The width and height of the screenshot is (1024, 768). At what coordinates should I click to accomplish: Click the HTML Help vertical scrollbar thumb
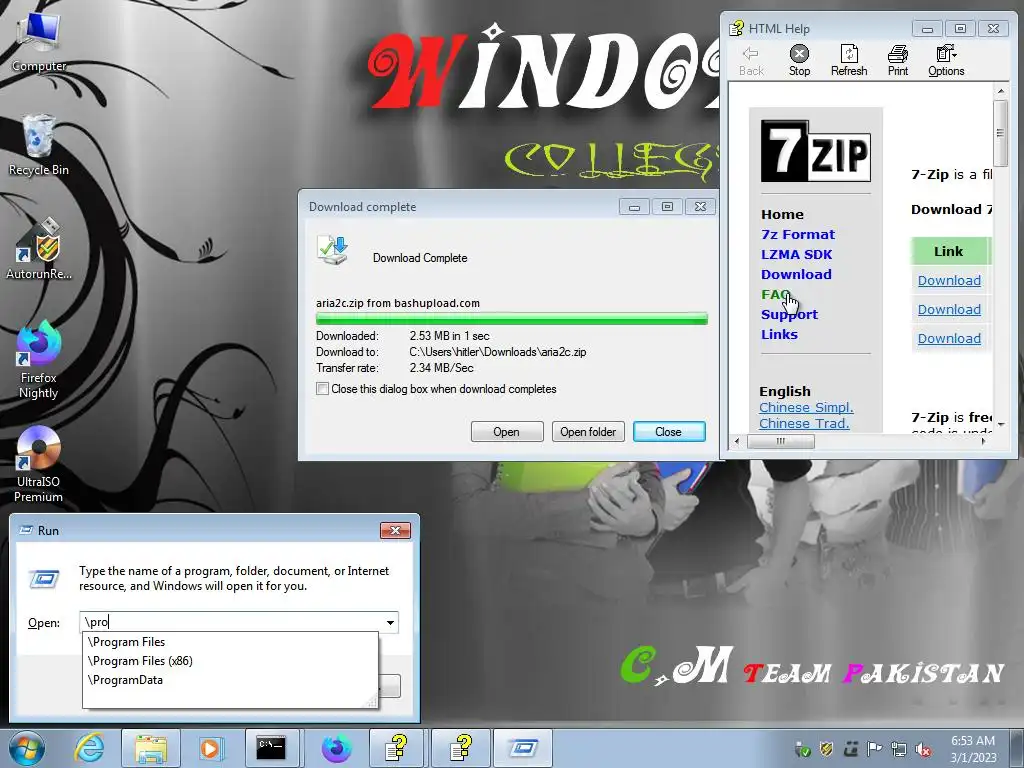pyautogui.click(x=1000, y=133)
